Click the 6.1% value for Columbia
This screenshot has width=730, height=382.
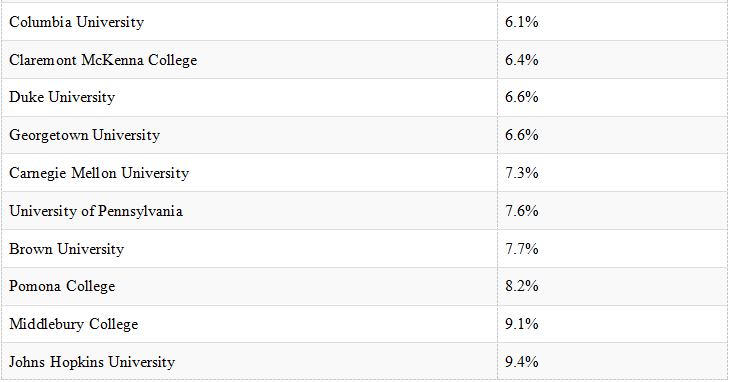click(x=521, y=22)
